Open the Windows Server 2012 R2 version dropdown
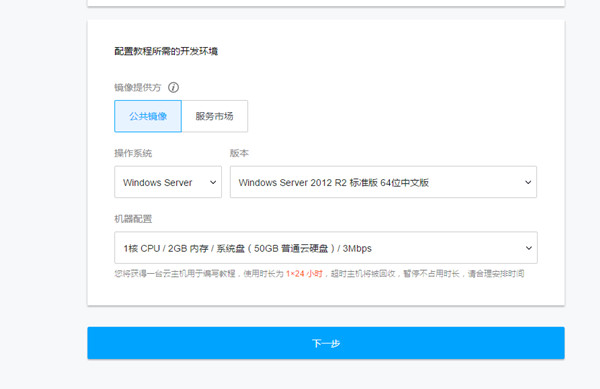Screen dimensions: 600x389 tap(383, 182)
